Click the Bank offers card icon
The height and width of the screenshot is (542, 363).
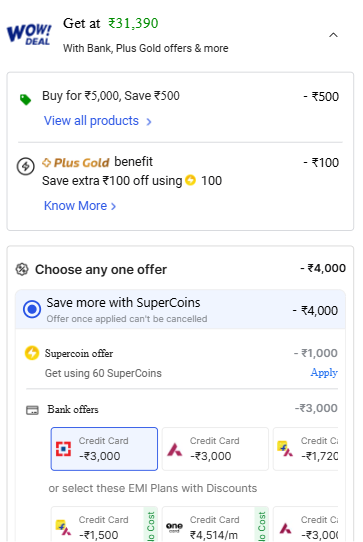coord(32,410)
